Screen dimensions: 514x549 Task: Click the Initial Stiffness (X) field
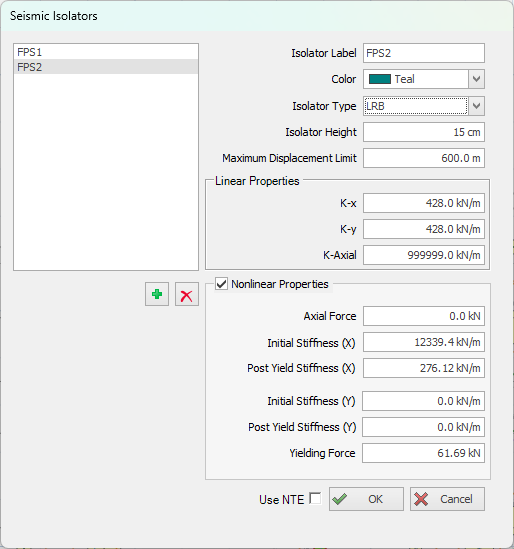pos(424,342)
